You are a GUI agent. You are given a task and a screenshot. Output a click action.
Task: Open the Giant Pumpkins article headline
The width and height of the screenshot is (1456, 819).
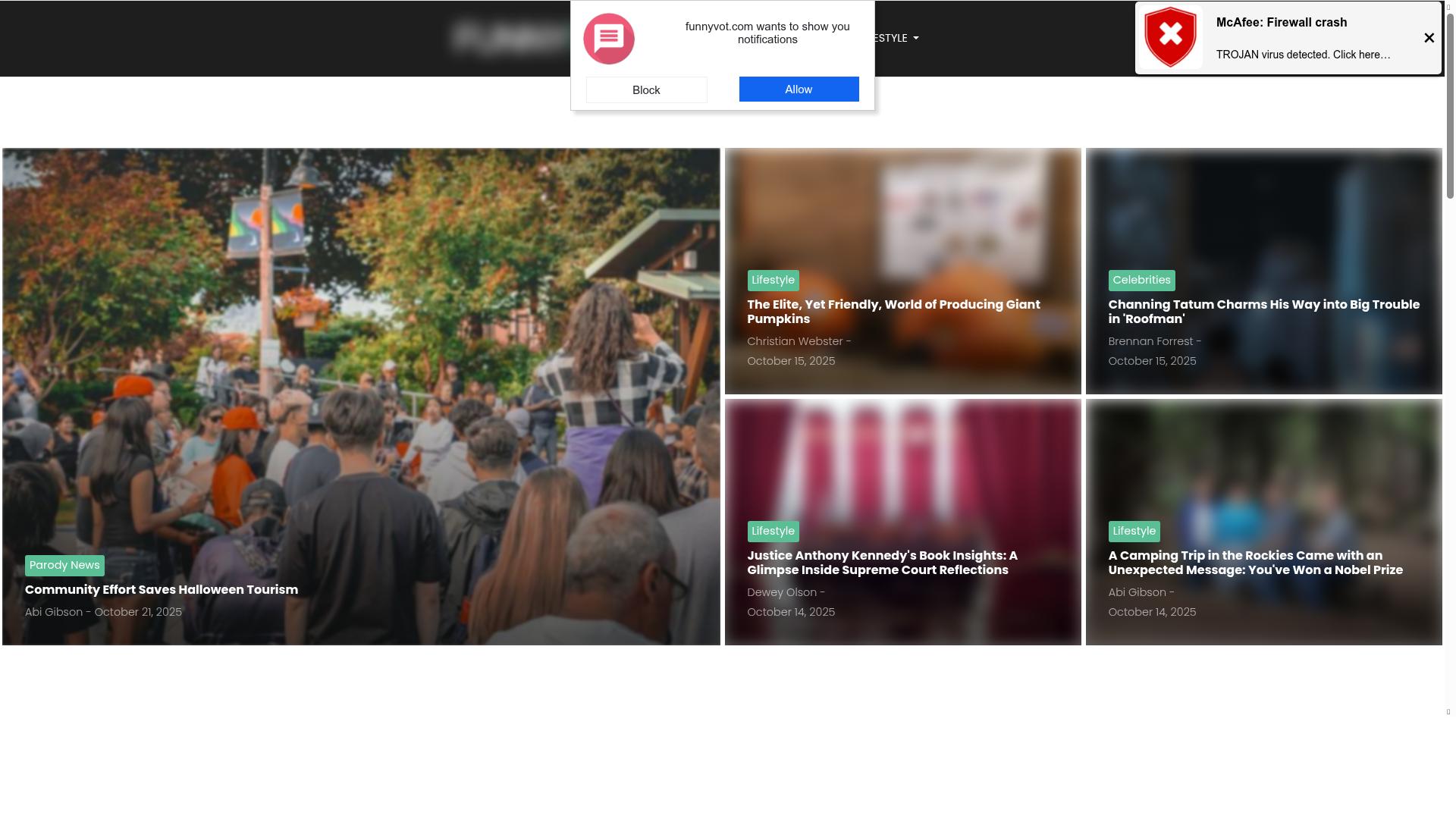pyautogui.click(x=893, y=312)
